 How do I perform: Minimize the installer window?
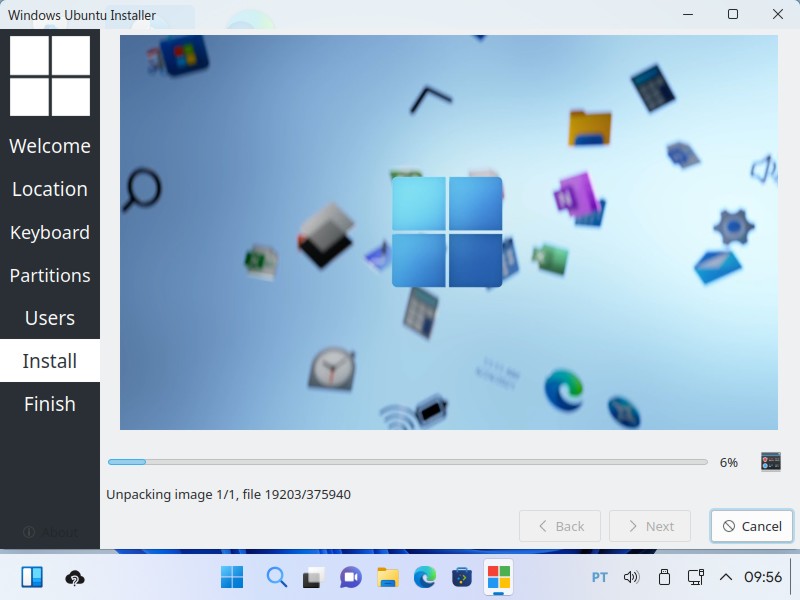(688, 14)
